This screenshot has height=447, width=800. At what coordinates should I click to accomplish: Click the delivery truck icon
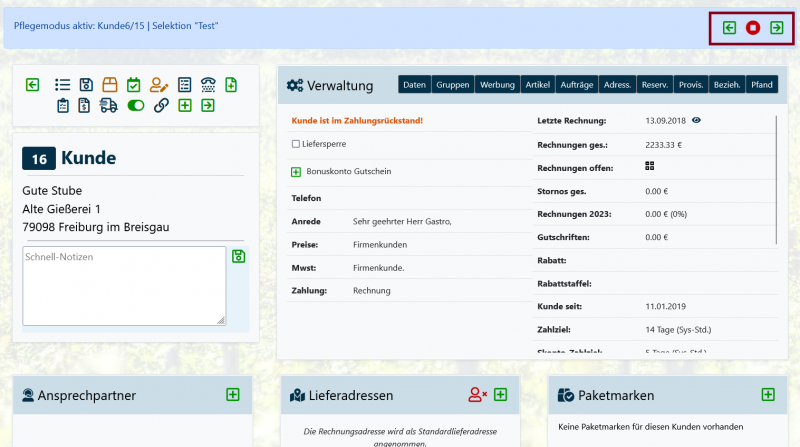(109, 105)
